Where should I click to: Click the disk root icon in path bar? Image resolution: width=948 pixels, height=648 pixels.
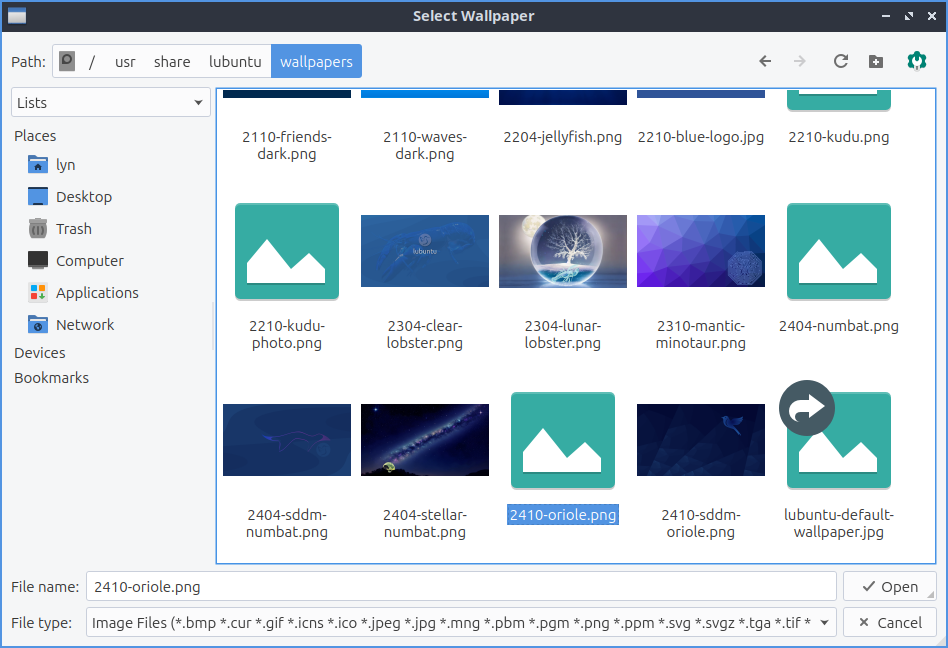coord(67,61)
